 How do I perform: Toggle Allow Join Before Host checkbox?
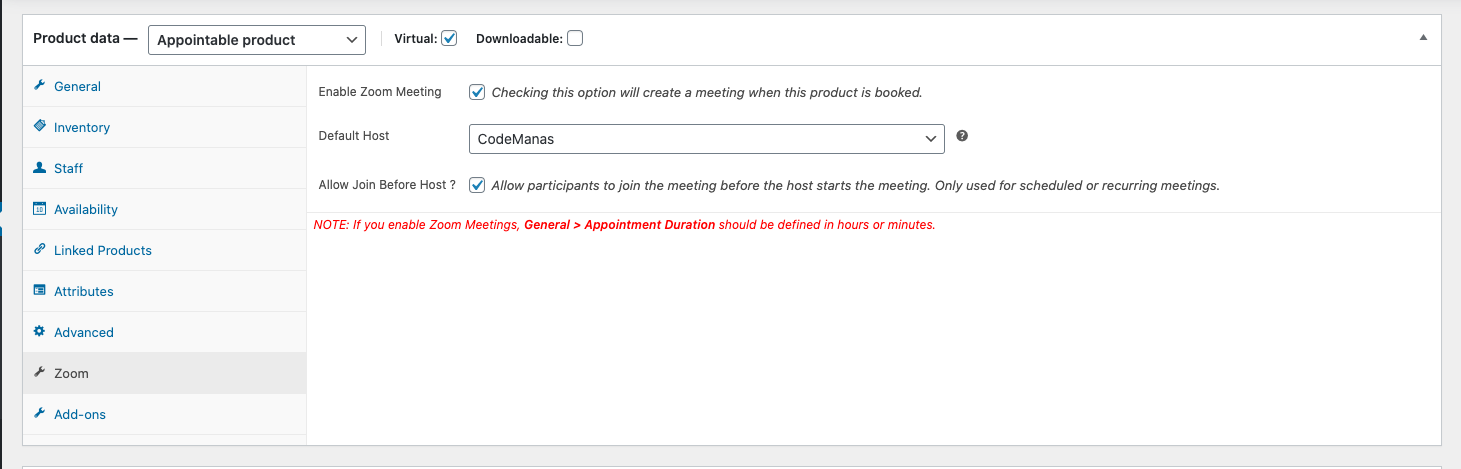[477, 185]
